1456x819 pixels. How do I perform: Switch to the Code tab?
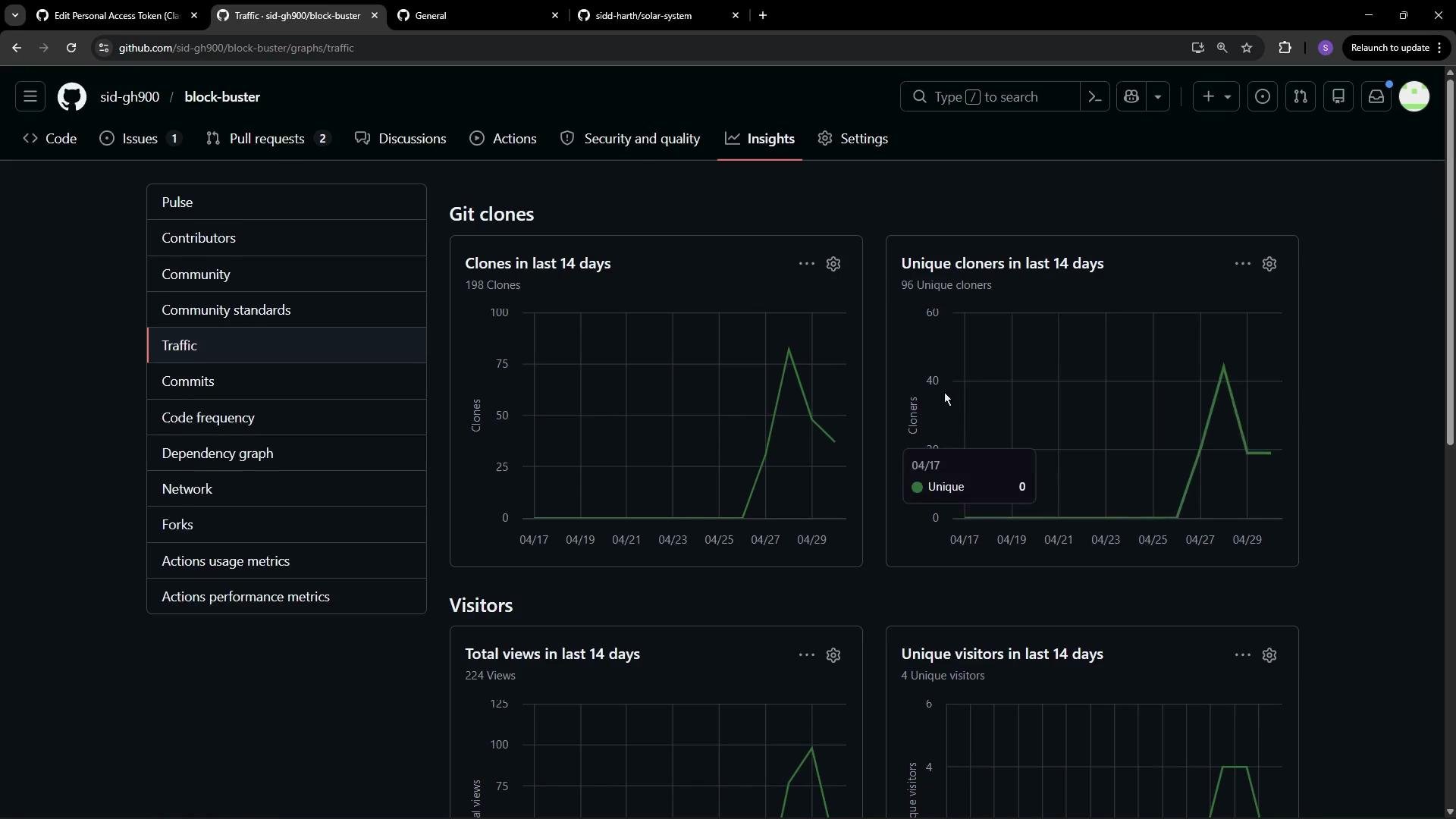tap(50, 139)
